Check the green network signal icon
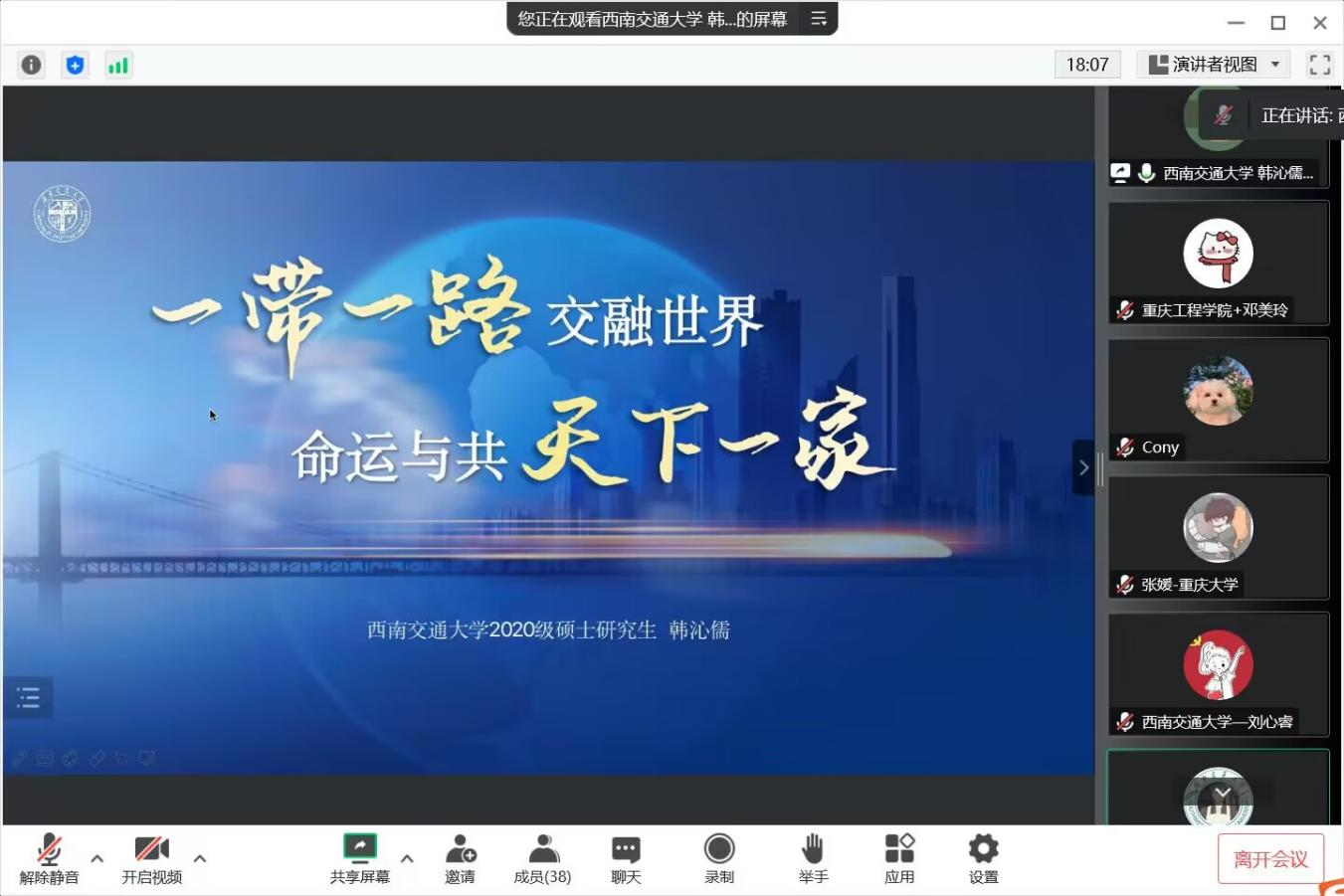 click(118, 65)
